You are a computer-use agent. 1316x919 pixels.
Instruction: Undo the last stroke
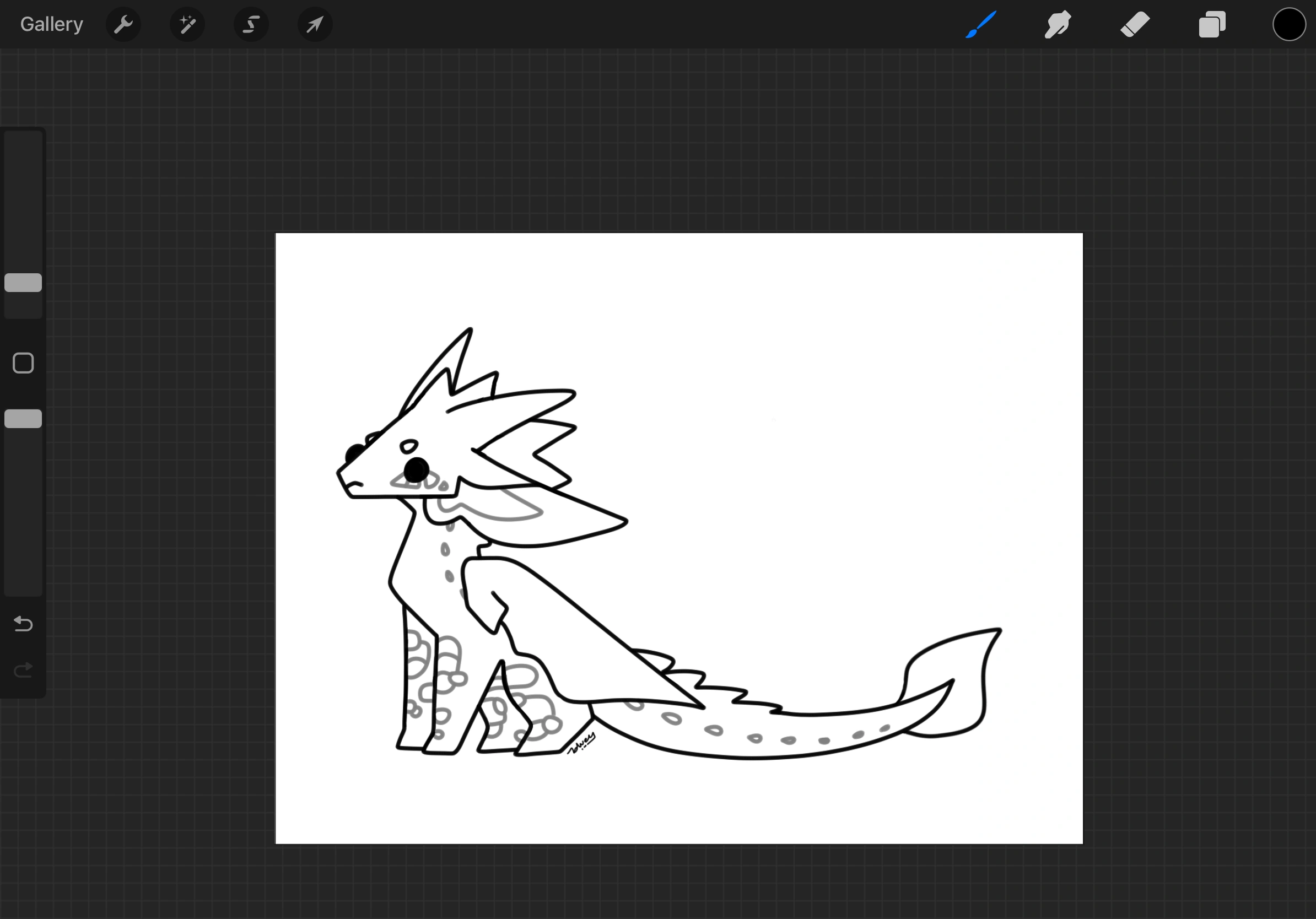point(23,624)
